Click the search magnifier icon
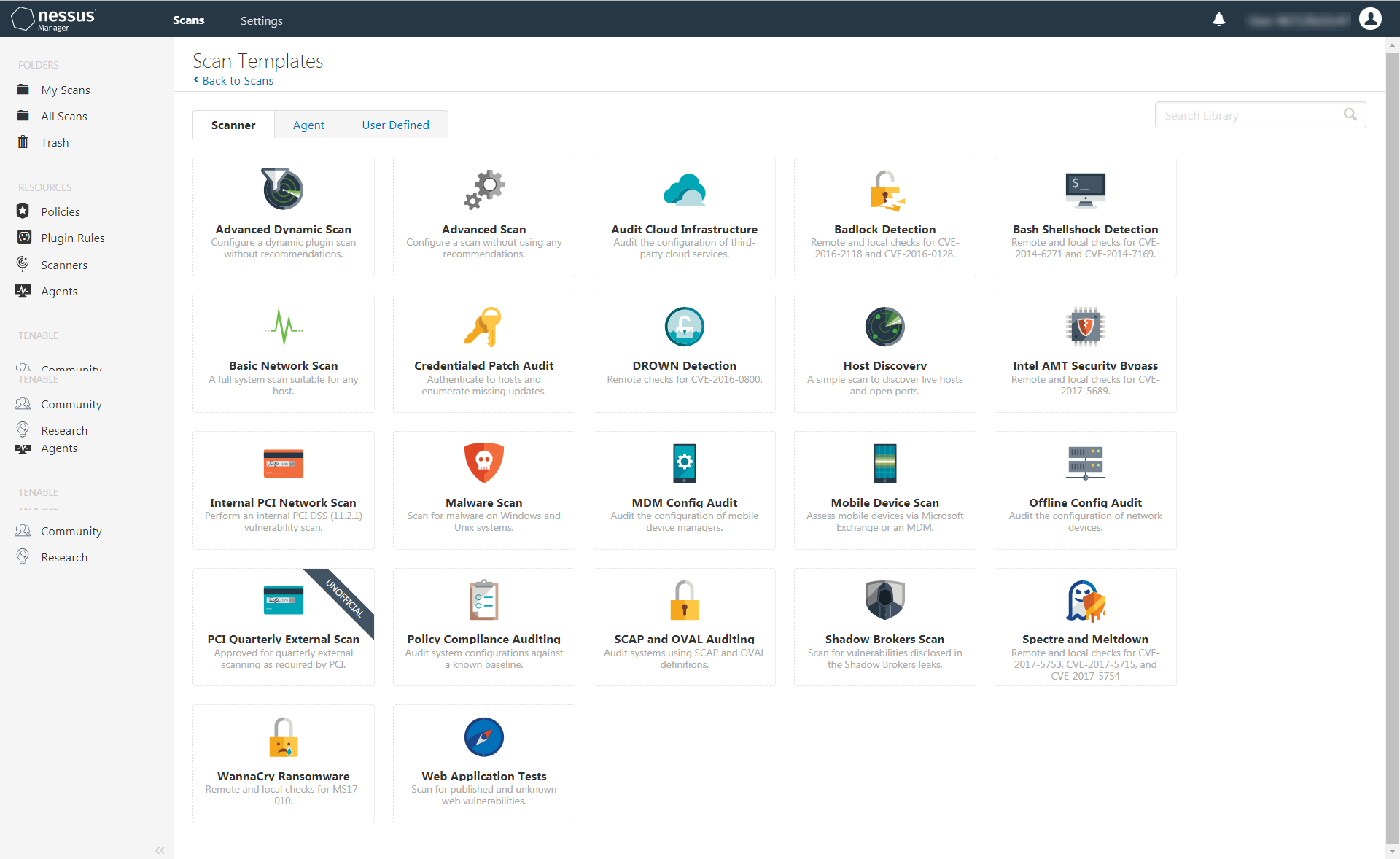Viewport: 1400px width, 859px height. tap(1350, 114)
